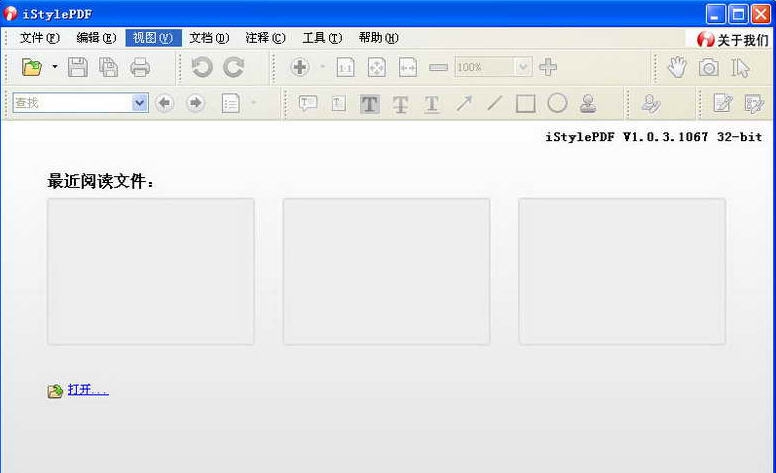Select the stamp tool
The height and width of the screenshot is (473, 776).
(x=588, y=104)
